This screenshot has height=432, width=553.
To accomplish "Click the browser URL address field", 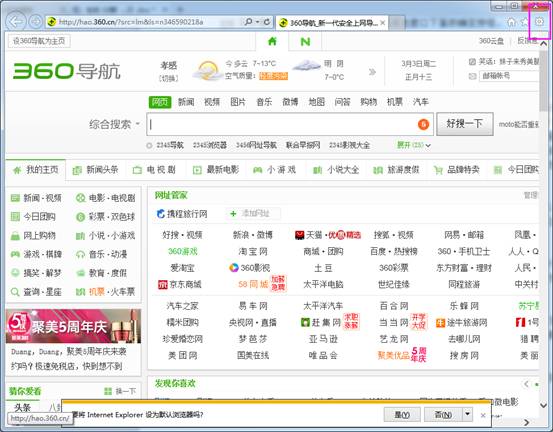I will [145, 22].
